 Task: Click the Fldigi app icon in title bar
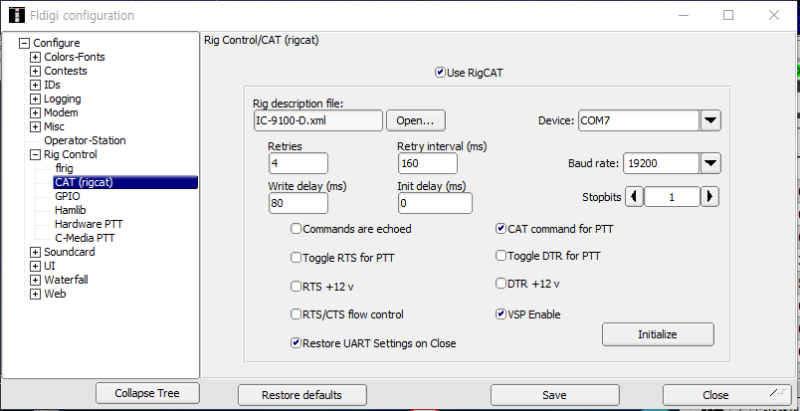pos(17,15)
